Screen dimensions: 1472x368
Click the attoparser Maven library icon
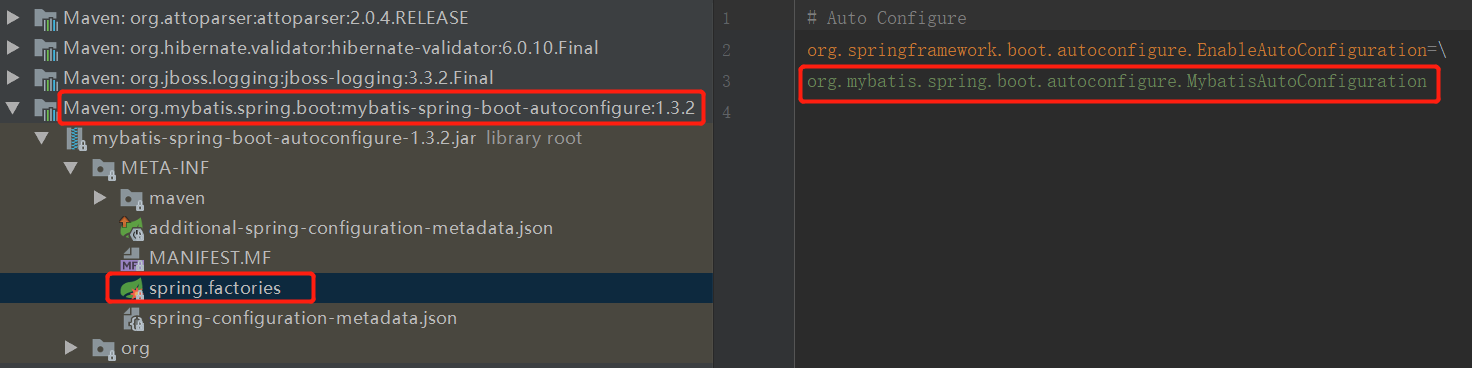point(45,18)
